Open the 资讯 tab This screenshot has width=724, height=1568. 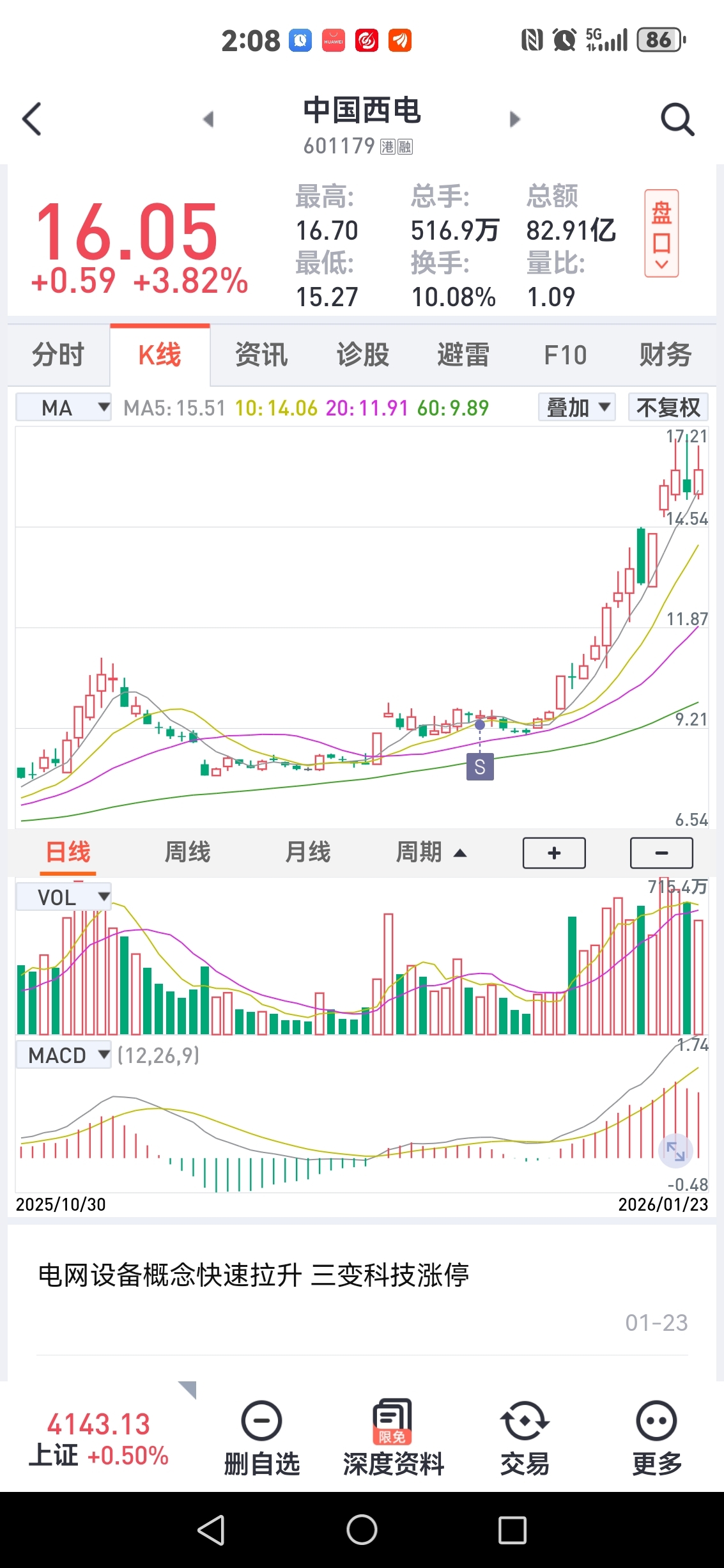coord(261,355)
